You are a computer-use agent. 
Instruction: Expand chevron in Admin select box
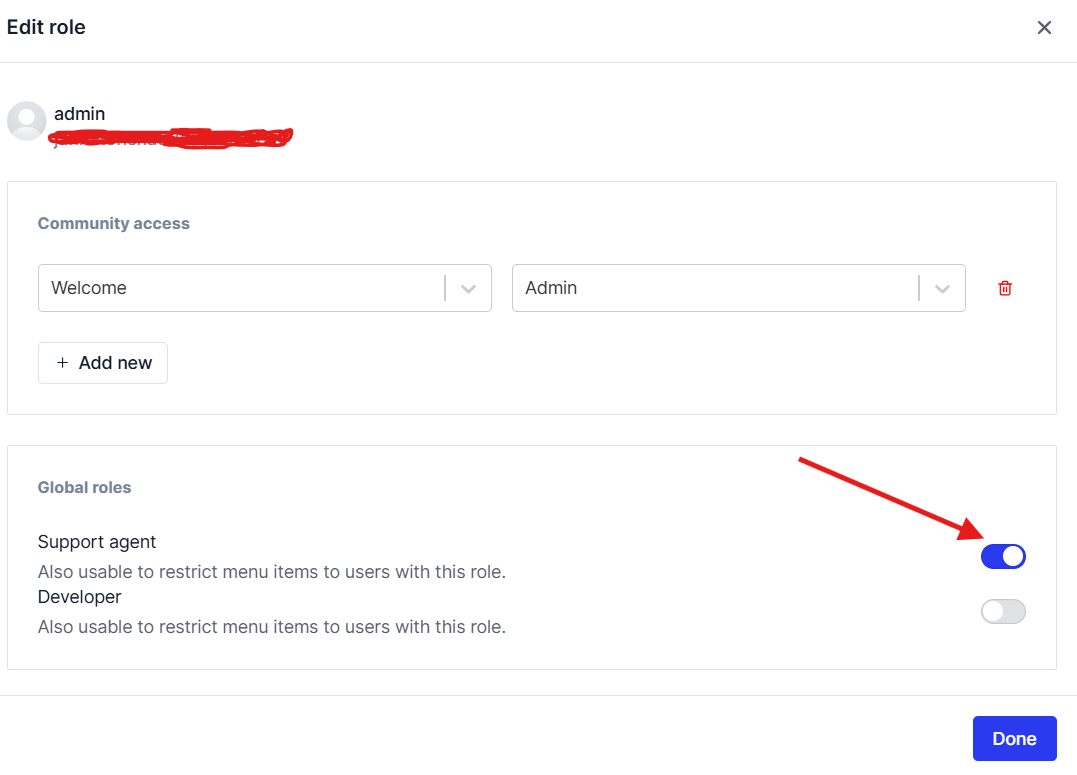click(x=942, y=289)
